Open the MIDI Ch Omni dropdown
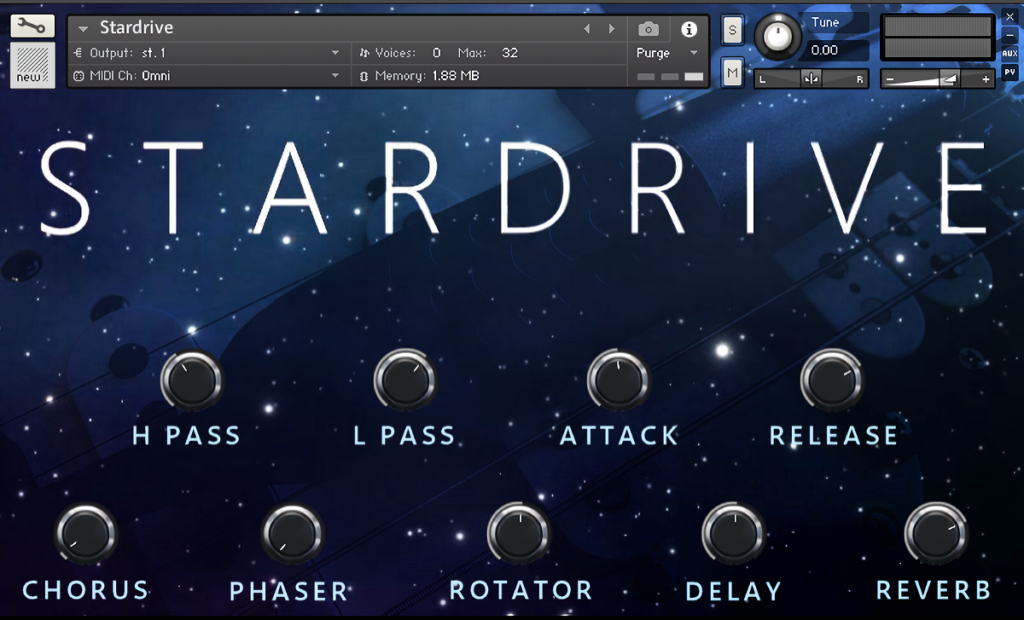1024x620 pixels. [x=335, y=76]
